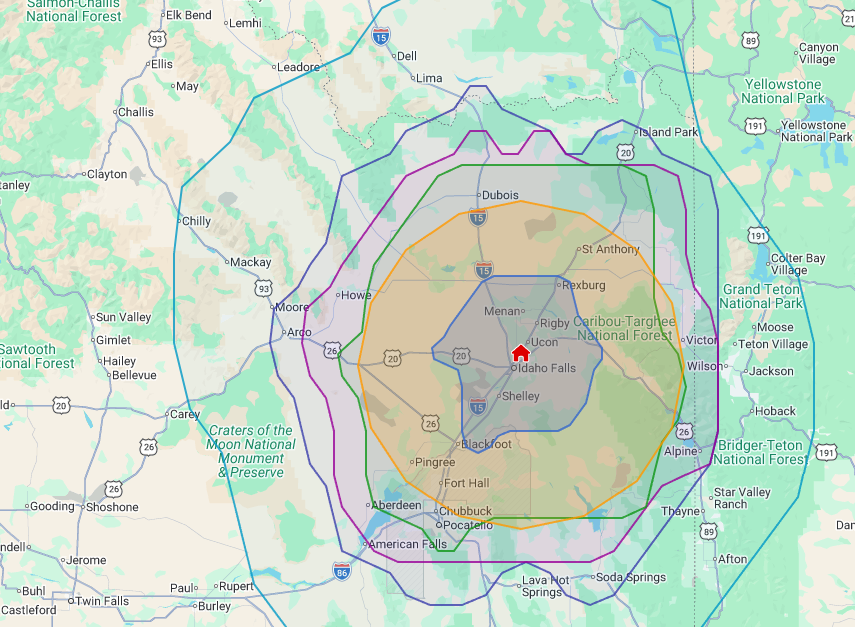Click the Twin Falls label
This screenshot has width=855, height=627.
(x=101, y=601)
